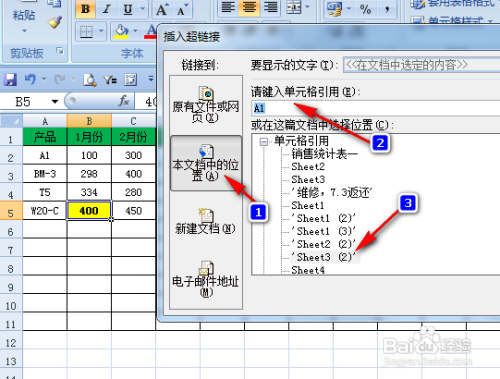
Task: Click the Format Painter brush icon
Action: (x=55, y=22)
